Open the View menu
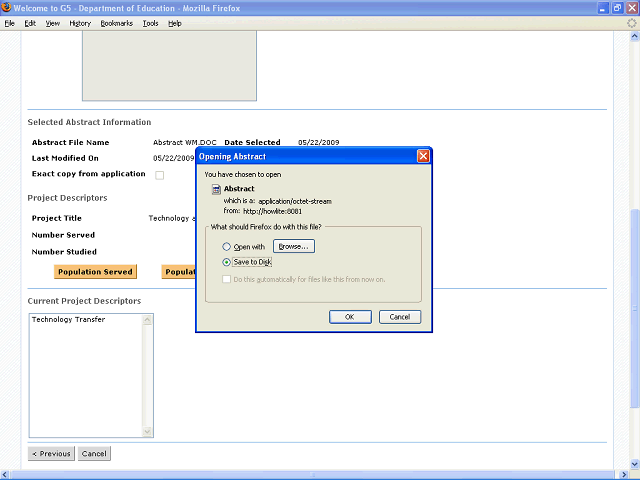Viewport: 640px width, 480px height. pos(53,23)
